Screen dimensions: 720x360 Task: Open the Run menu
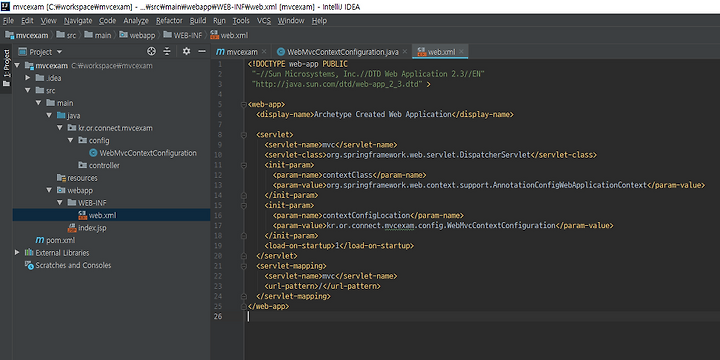[219, 21]
